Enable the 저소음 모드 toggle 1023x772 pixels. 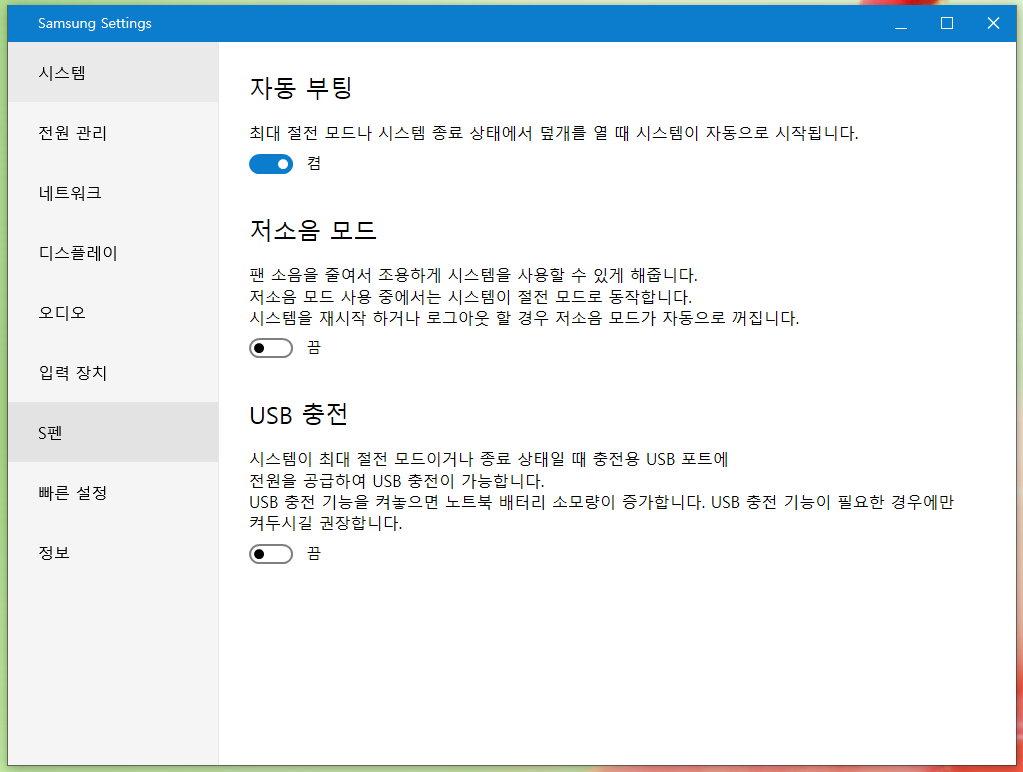(271, 348)
